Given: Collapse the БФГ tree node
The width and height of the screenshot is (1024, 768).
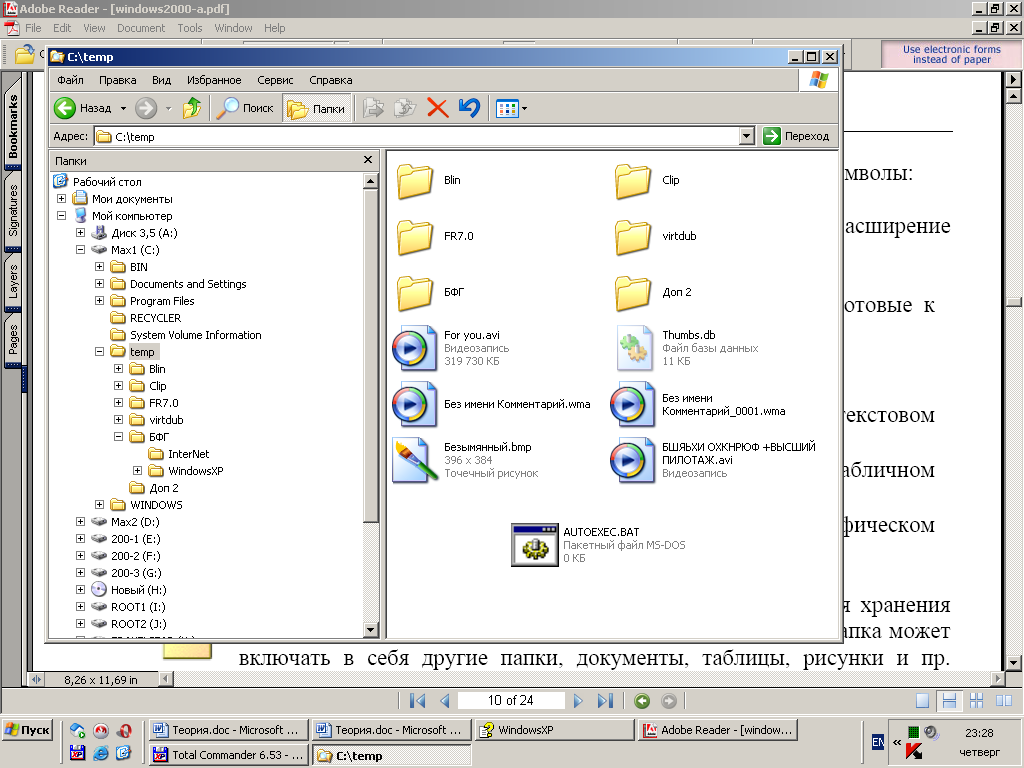Looking at the screenshot, I should (x=118, y=436).
